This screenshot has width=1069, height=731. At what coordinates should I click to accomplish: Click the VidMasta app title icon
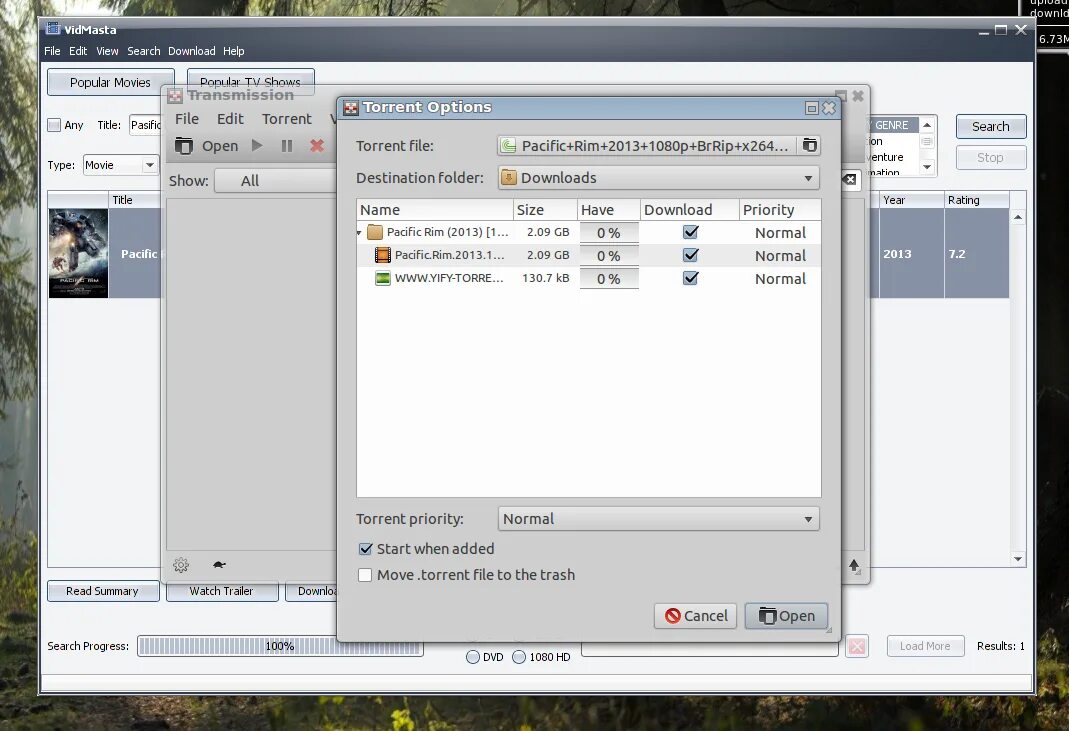click(52, 29)
